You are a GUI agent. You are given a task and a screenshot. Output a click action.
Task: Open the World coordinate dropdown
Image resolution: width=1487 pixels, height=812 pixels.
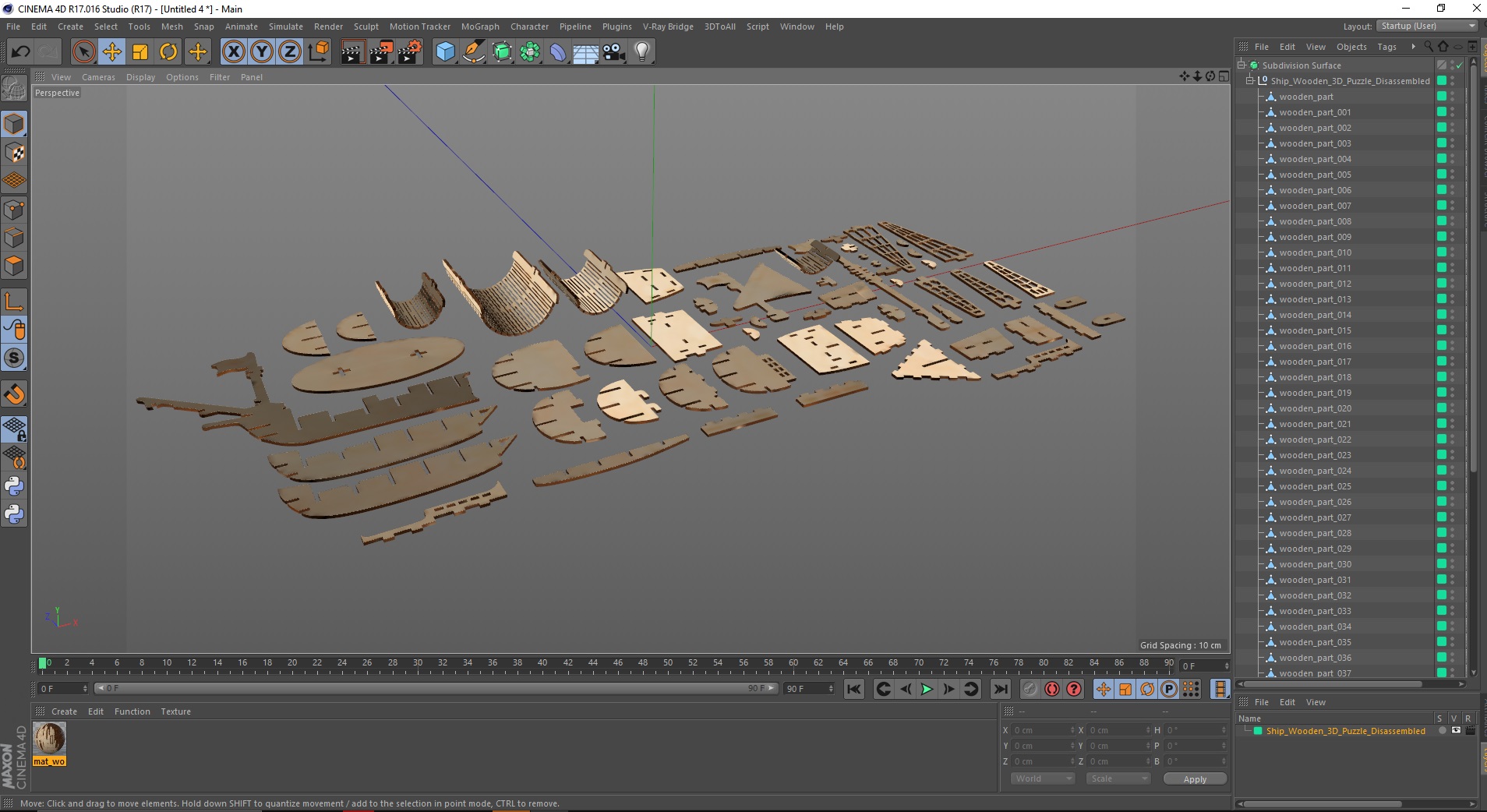click(x=1043, y=778)
